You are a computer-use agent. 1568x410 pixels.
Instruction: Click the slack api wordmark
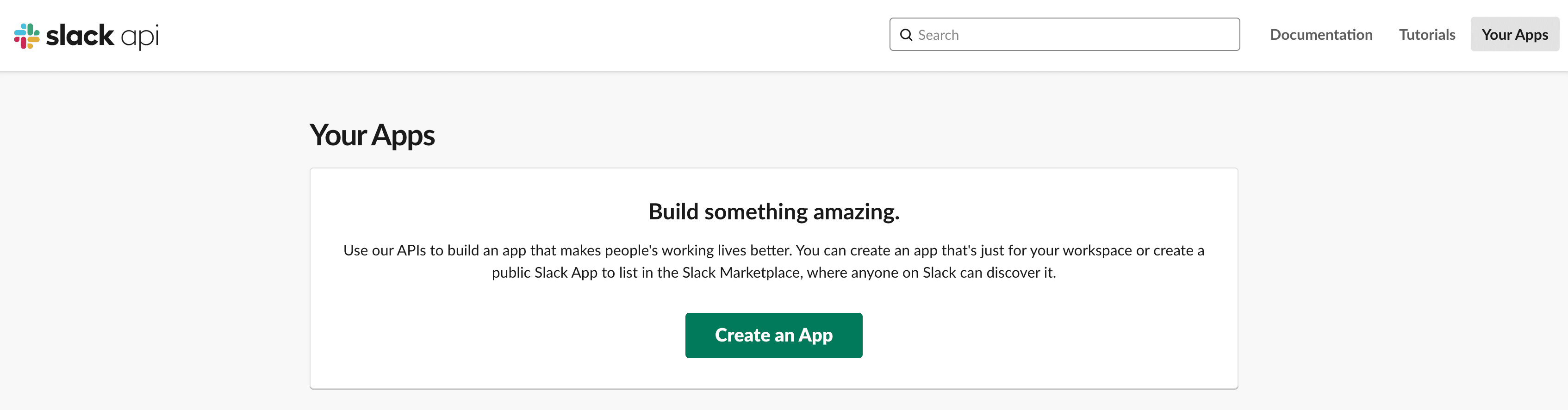pyautogui.click(x=102, y=35)
